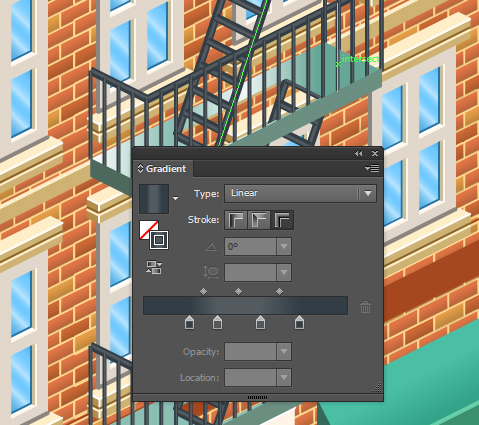Click the Delete Stop trash icon
Screen dimensions: 479x425
click(x=365, y=307)
